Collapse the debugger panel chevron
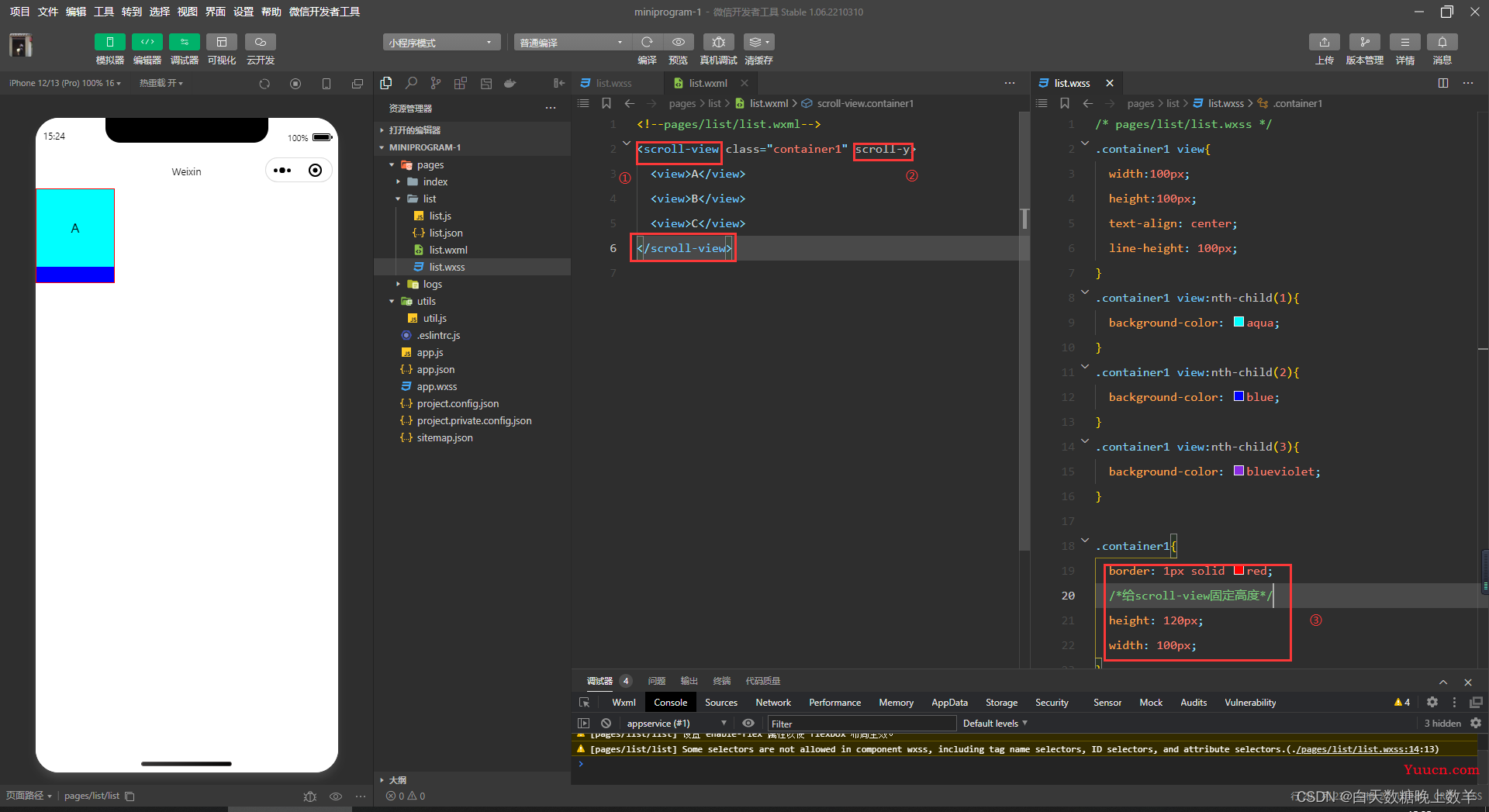The image size is (1489, 812). coord(1443,682)
